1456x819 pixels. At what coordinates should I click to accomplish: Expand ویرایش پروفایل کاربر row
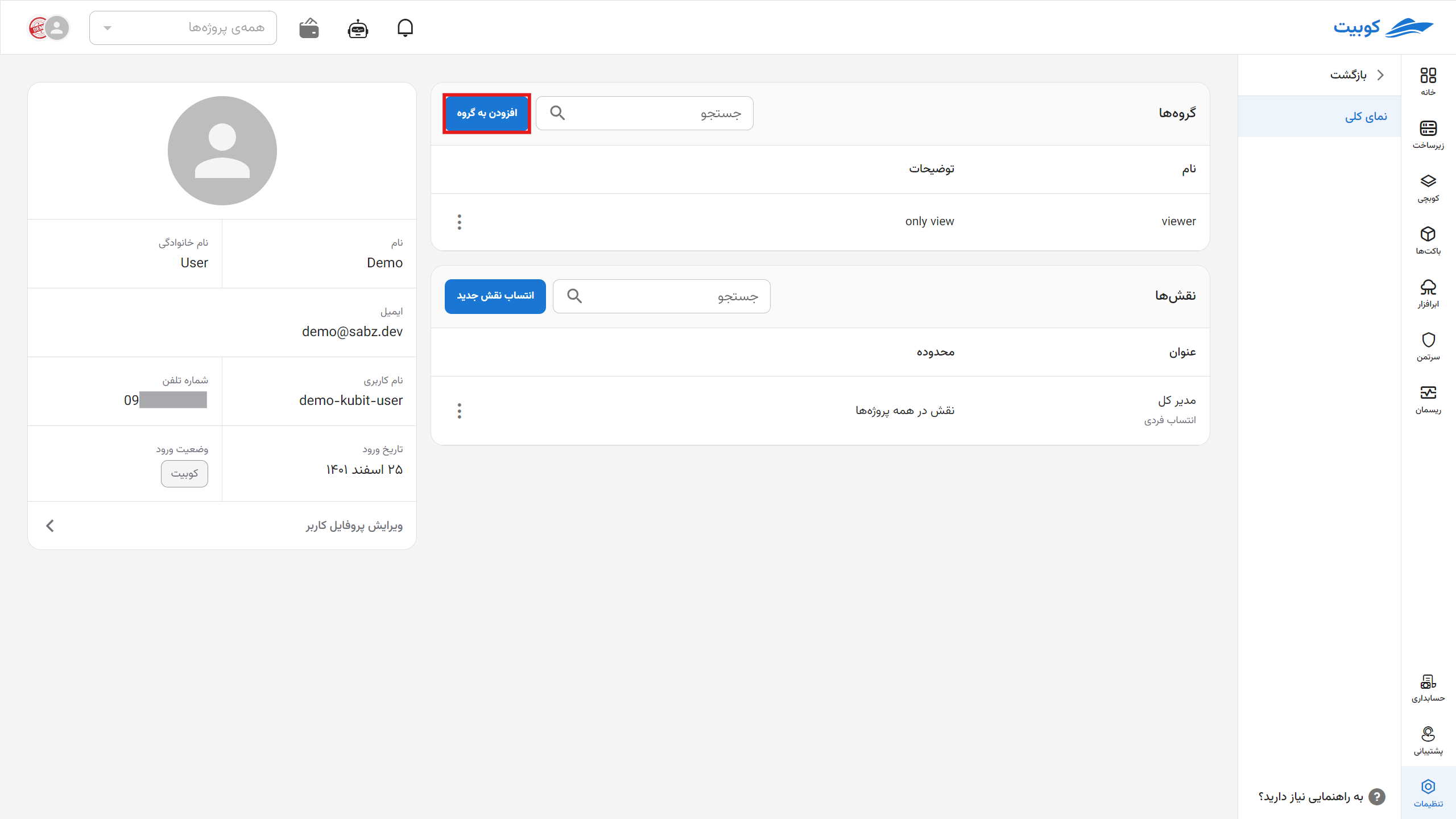coord(222,526)
